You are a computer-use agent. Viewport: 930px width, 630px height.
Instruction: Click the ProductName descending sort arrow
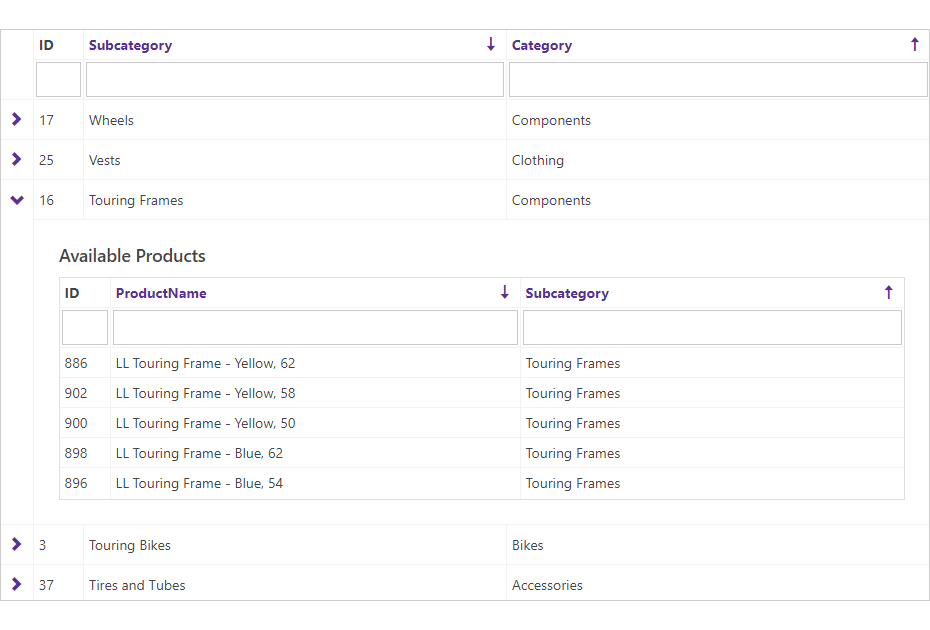click(x=505, y=293)
